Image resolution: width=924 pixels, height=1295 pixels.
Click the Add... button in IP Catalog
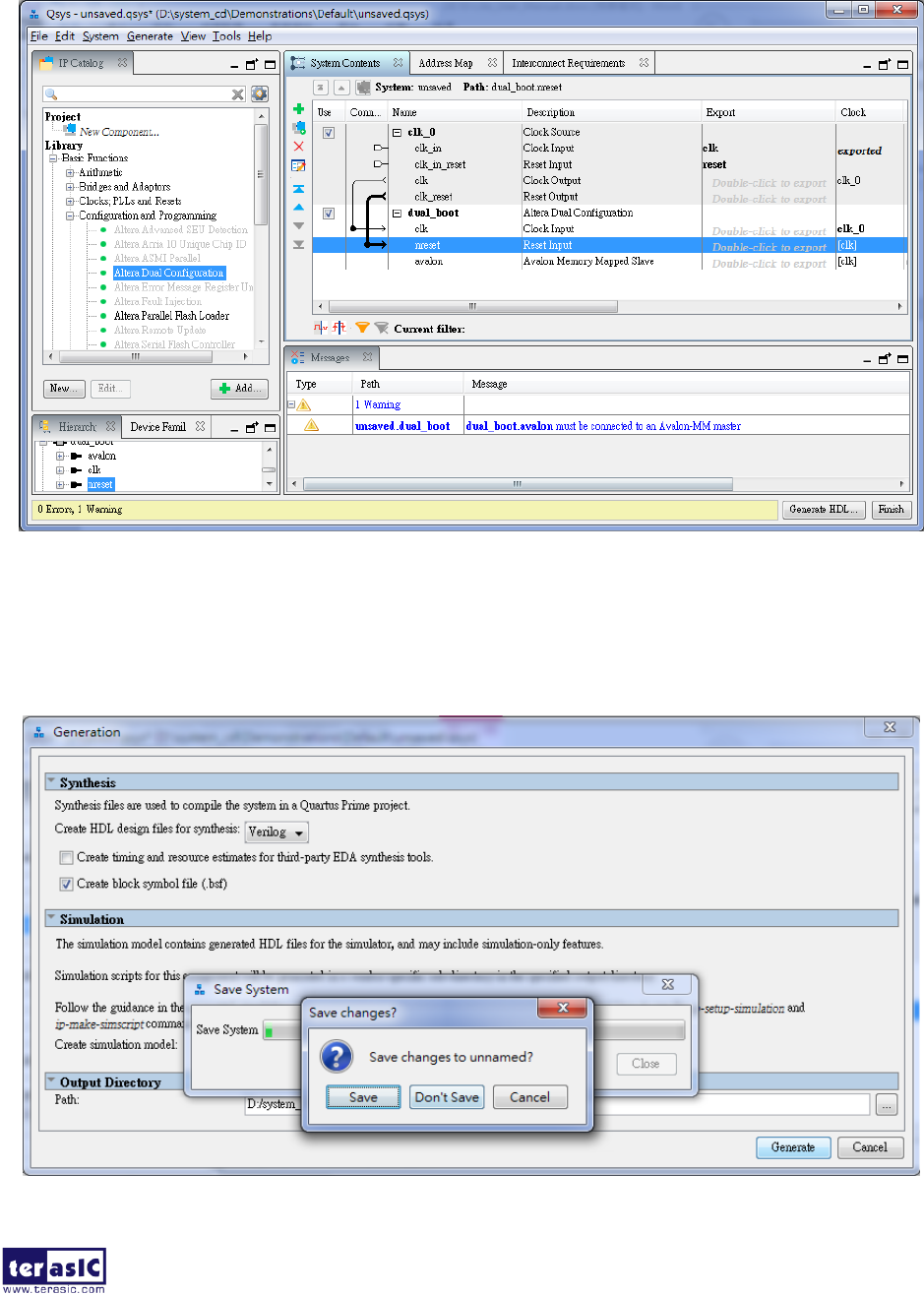click(x=240, y=389)
